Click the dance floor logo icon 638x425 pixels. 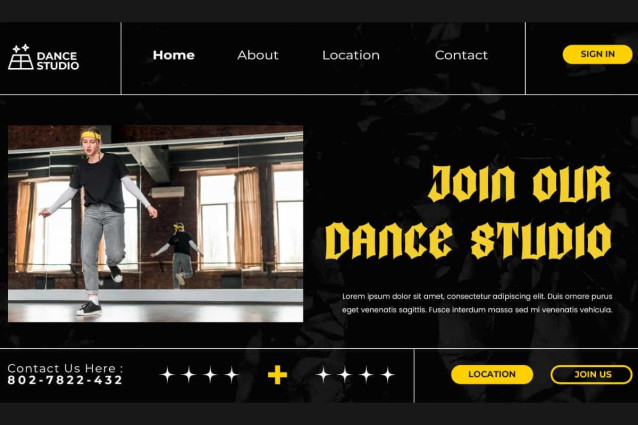20,58
